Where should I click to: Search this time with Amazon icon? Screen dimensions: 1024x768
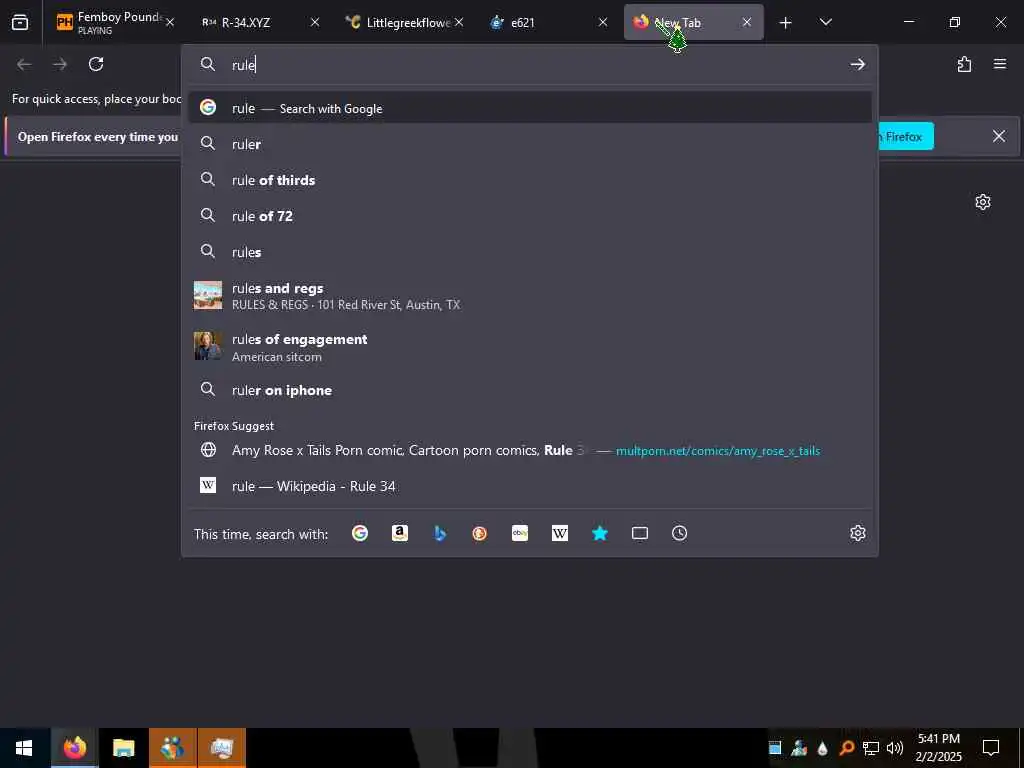400,533
